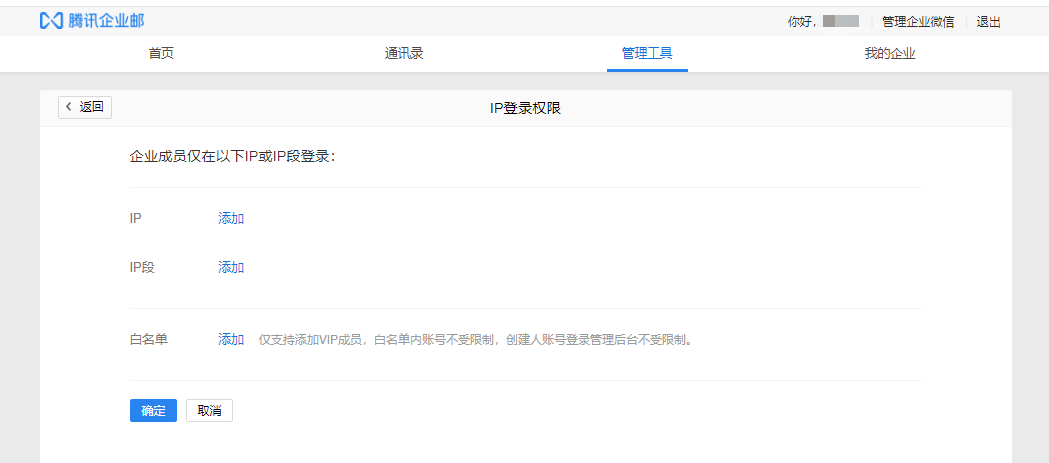Select the 管理工具 tab

[647, 54]
